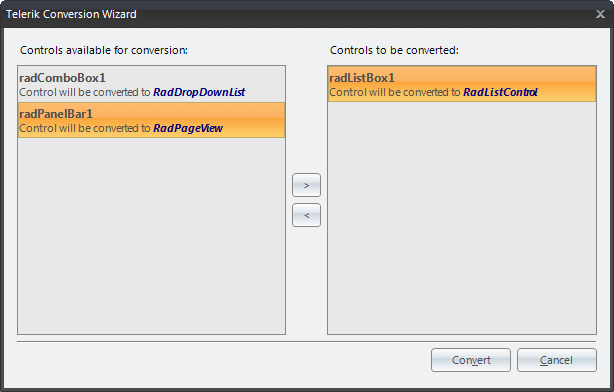Select radPanelBar1 list item
614x392 pixels.
coord(151,120)
